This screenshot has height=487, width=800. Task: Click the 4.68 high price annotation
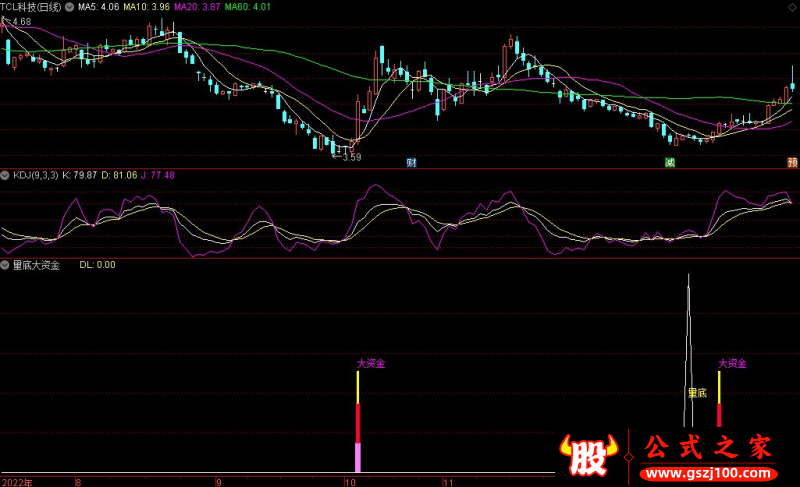20,21
